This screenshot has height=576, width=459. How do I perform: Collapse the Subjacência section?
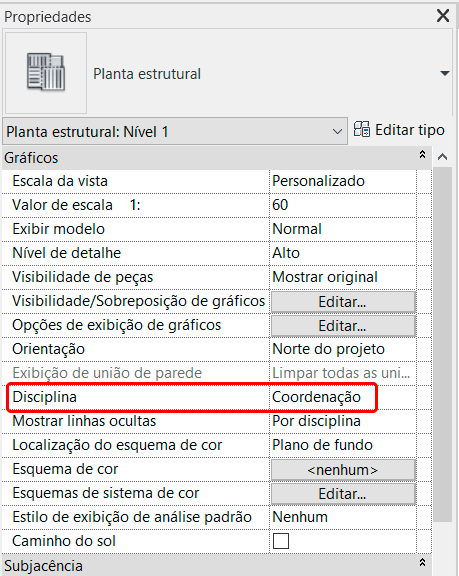click(423, 562)
